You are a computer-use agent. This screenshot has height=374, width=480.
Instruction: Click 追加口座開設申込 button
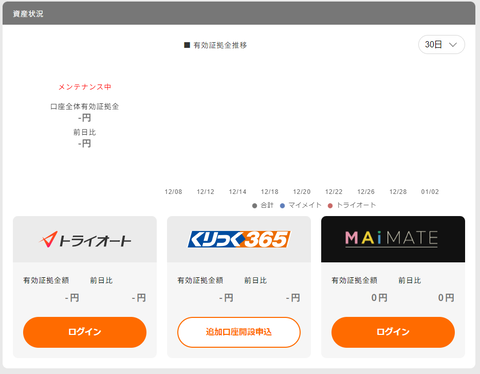(x=239, y=332)
